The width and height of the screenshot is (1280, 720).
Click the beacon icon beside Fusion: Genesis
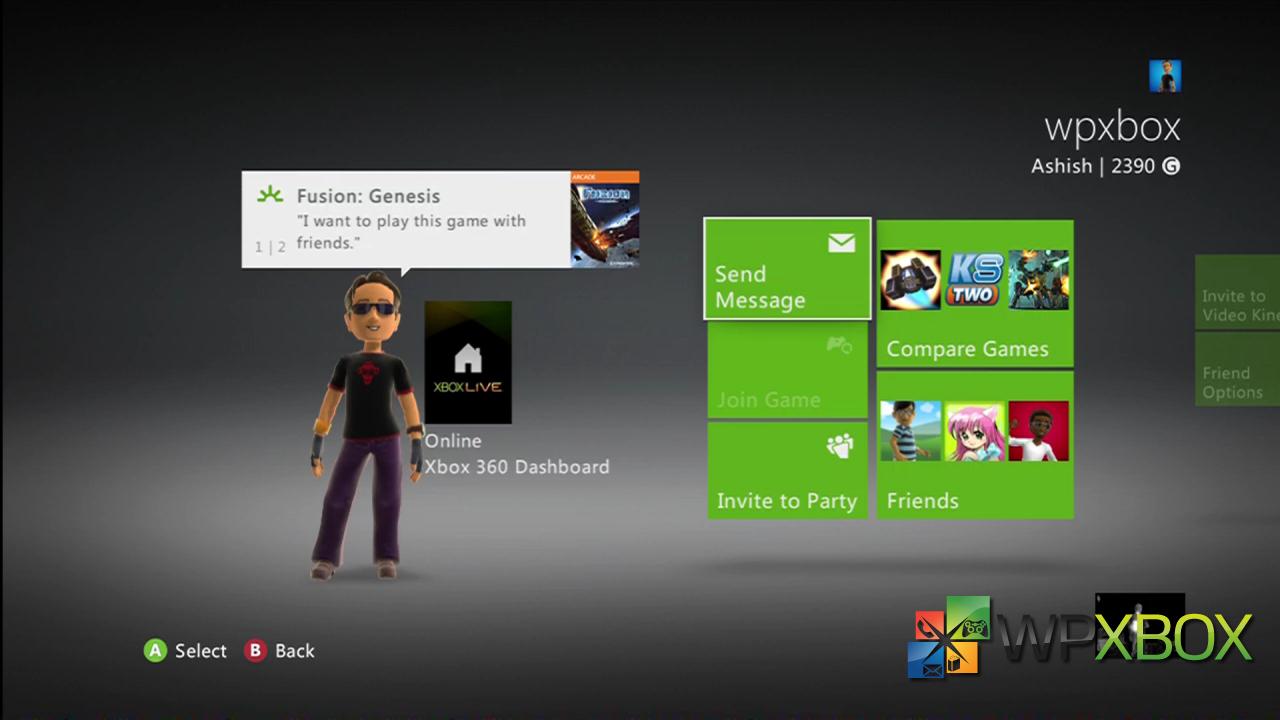click(270, 195)
